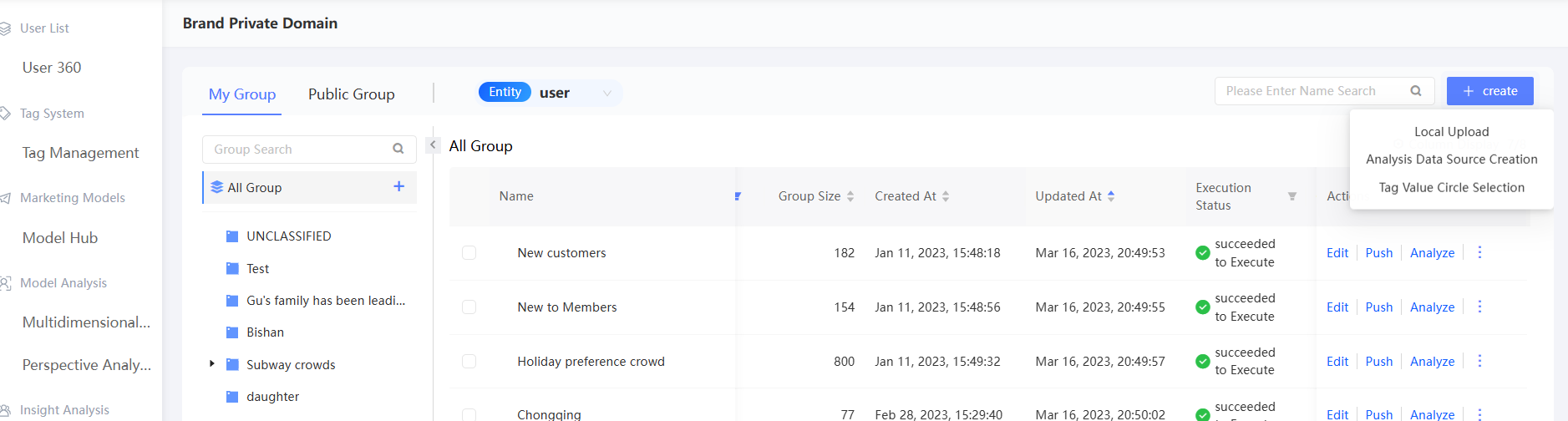Click the plus icon beside All Group
The image size is (1568, 421).
[398, 187]
